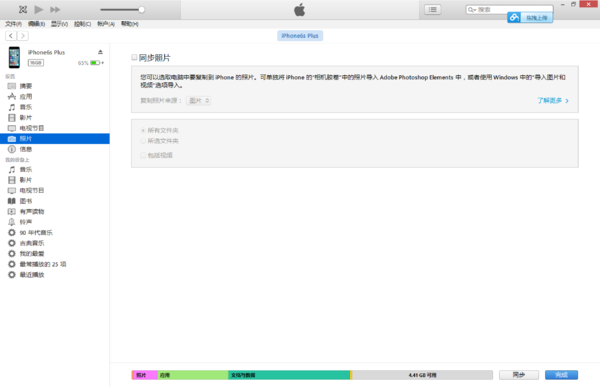This screenshot has width=600, height=387.
Task: Open the 控制 (Controls) menu
Action: coord(82,24)
